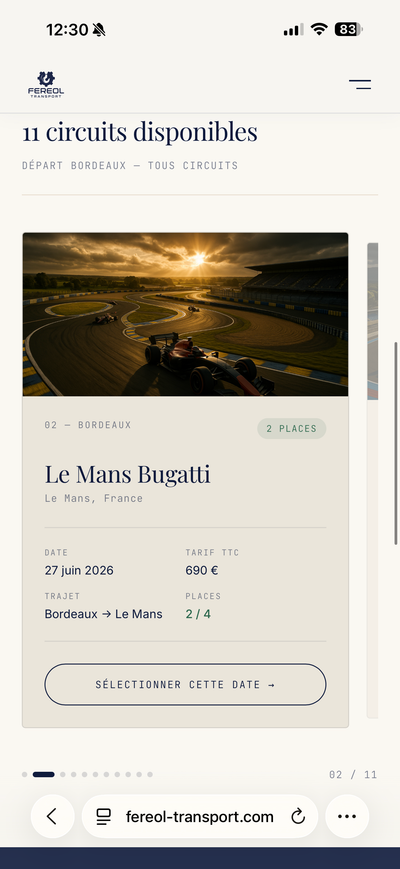Tap the Wi-Fi status icon
Image resolution: width=400 pixels, height=869 pixels.
point(319,29)
